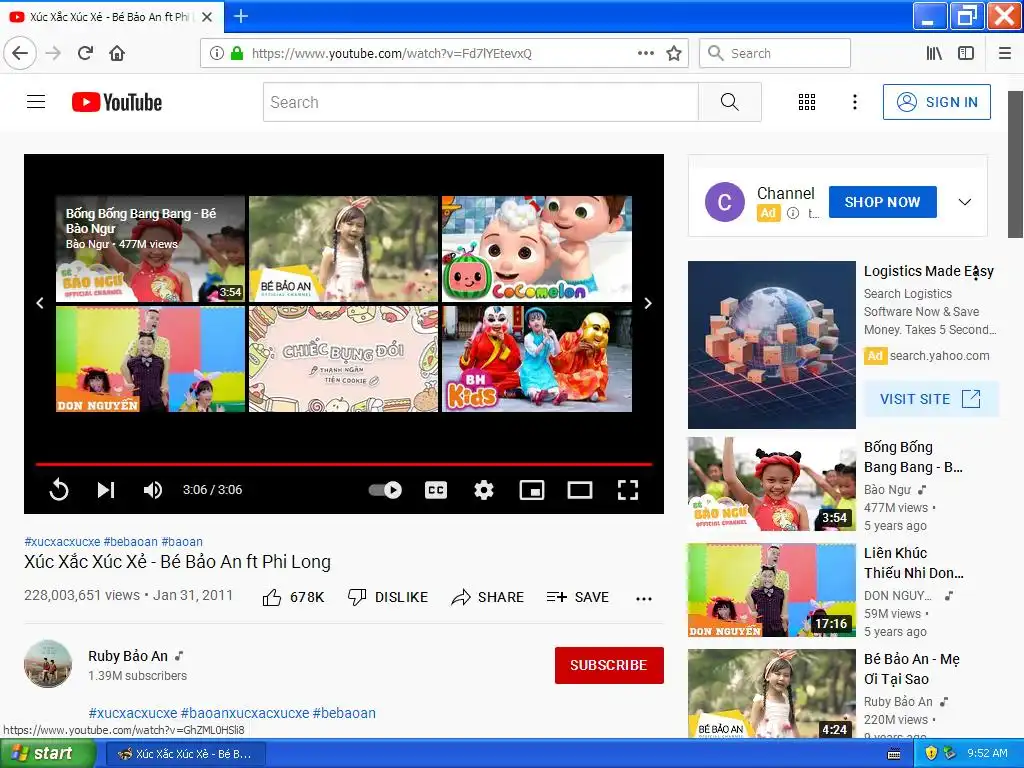Select Xúc Xắc Xúc Xẻ taskbar item
The image size is (1024, 768).
[x=185, y=754]
